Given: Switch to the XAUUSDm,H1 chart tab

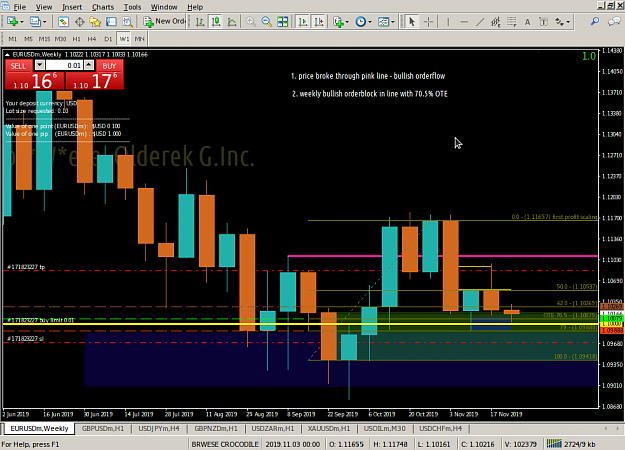Looking at the screenshot, I should (329, 428).
